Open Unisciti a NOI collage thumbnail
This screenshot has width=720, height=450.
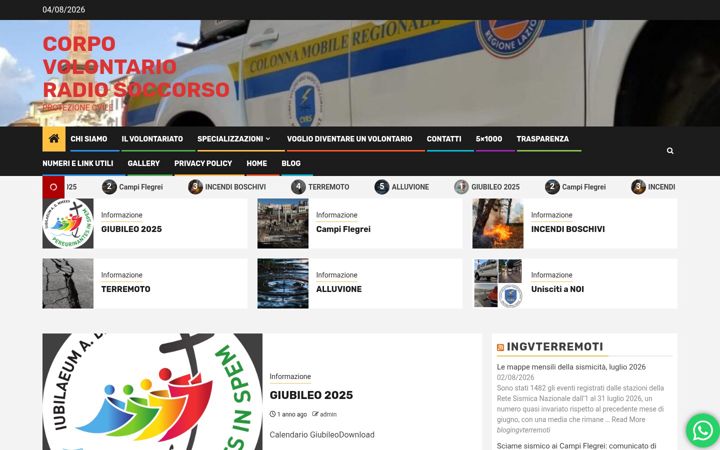498,283
